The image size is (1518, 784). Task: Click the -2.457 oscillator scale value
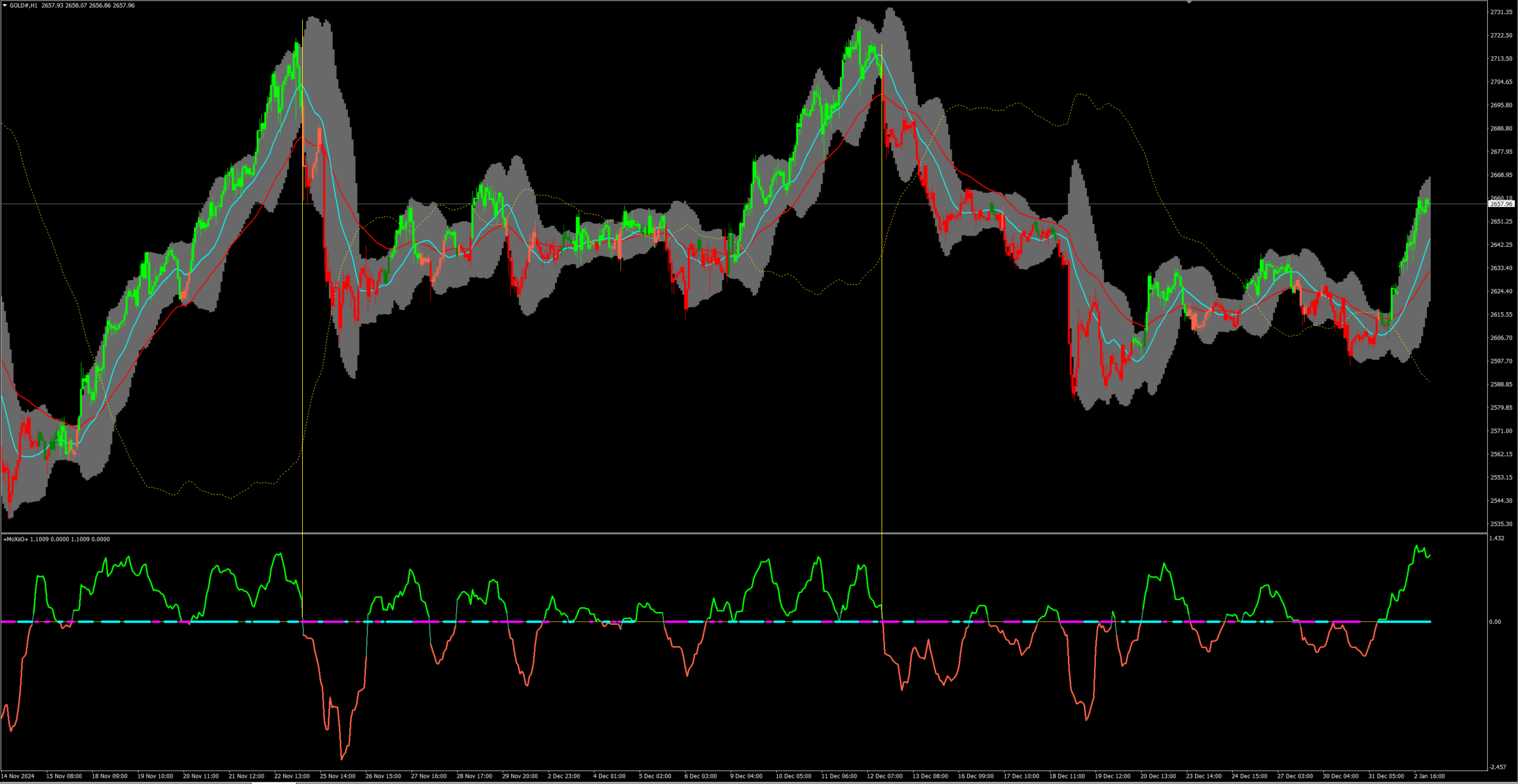pyautogui.click(x=1498, y=767)
